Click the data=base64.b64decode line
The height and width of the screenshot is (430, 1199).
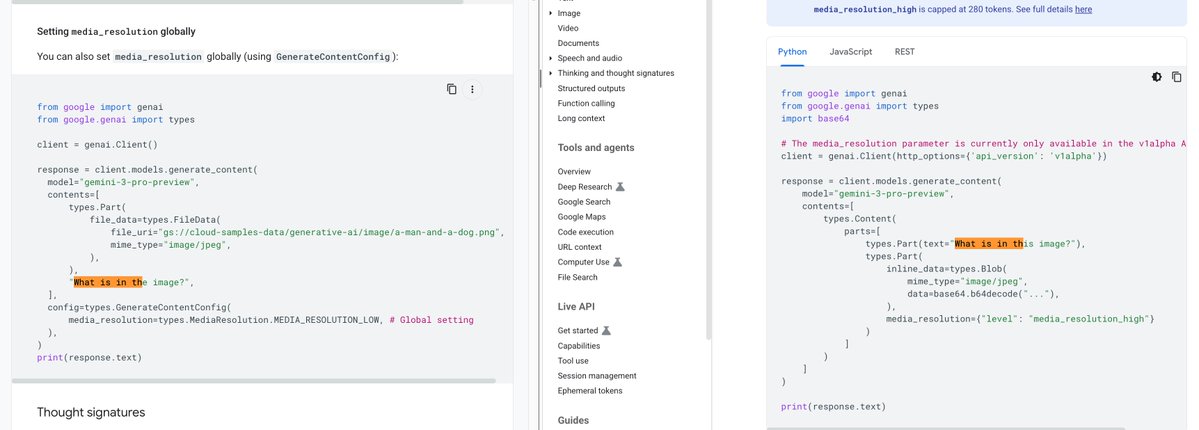[x=983, y=294]
